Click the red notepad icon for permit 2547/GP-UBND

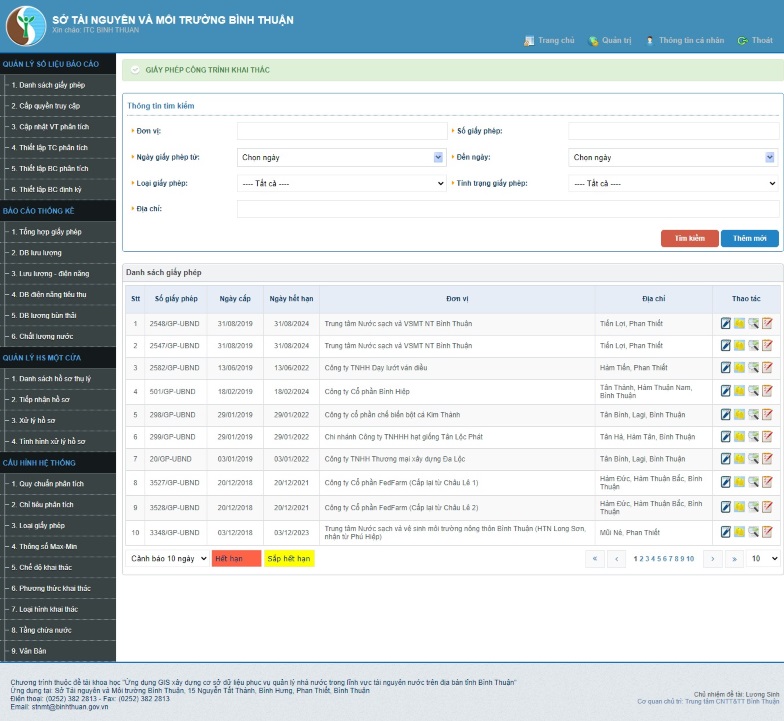click(x=768, y=345)
